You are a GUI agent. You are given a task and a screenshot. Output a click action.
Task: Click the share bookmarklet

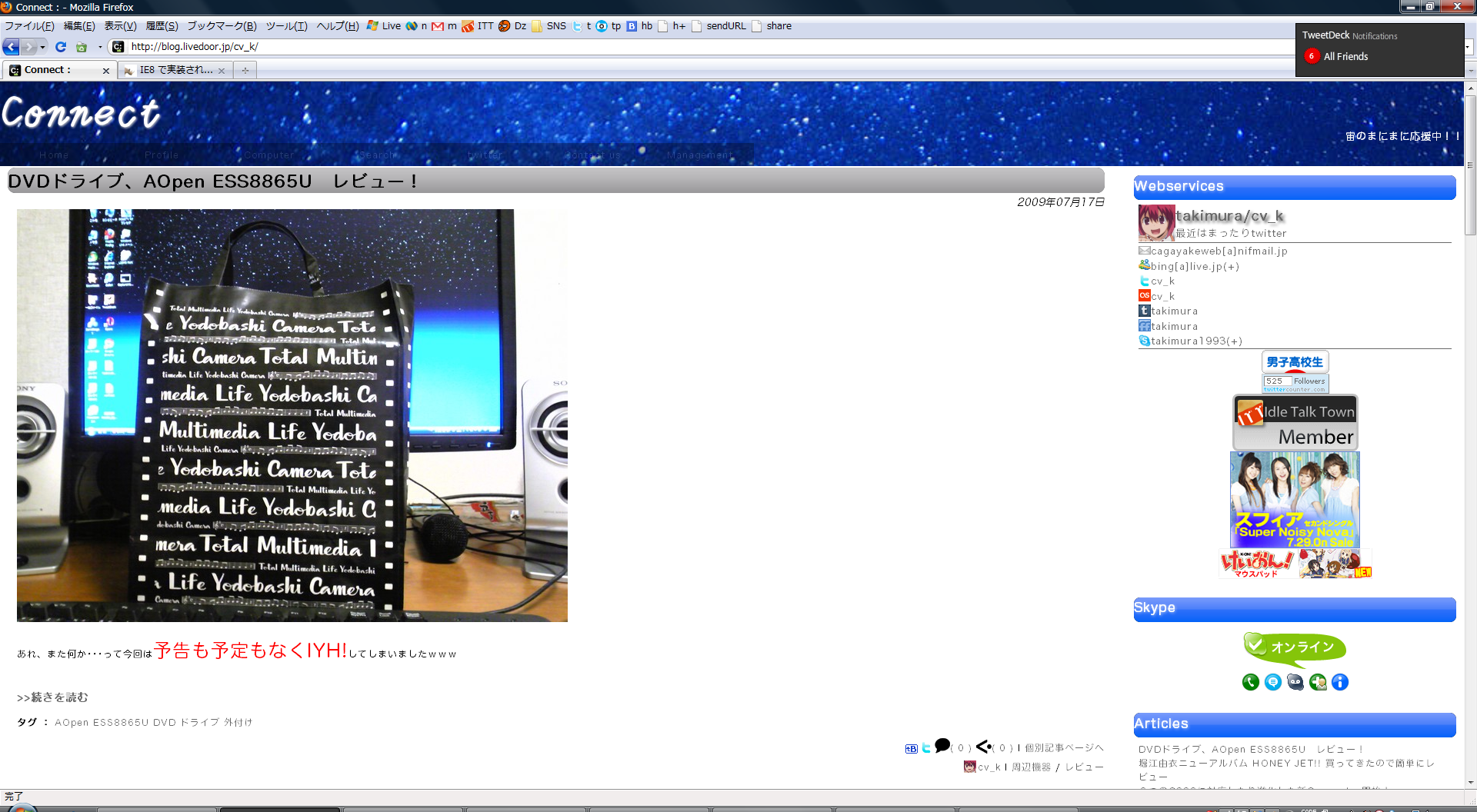coord(772,25)
